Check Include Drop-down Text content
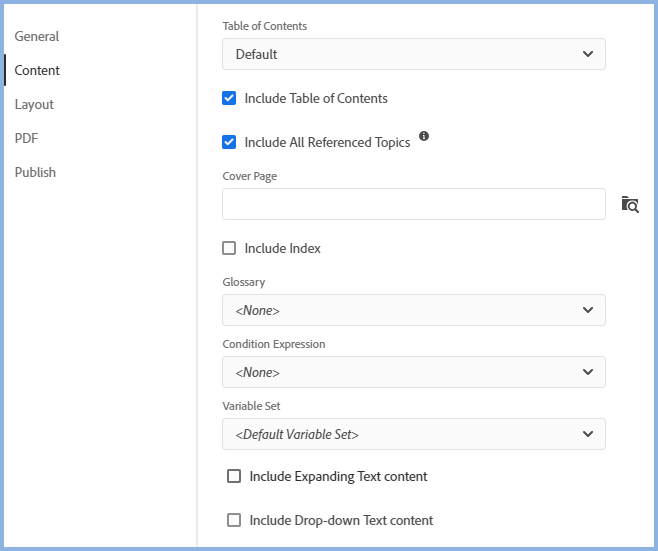658x551 pixels. point(234,520)
